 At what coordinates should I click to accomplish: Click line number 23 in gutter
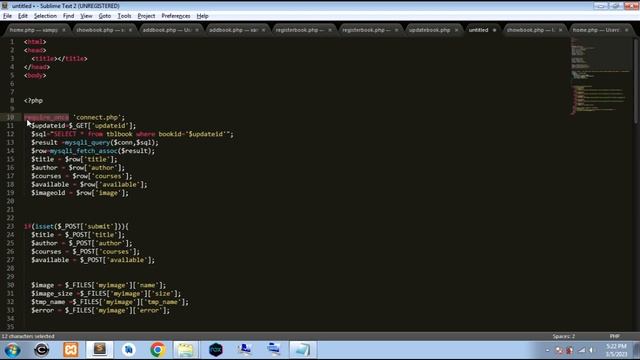[x=10, y=227]
